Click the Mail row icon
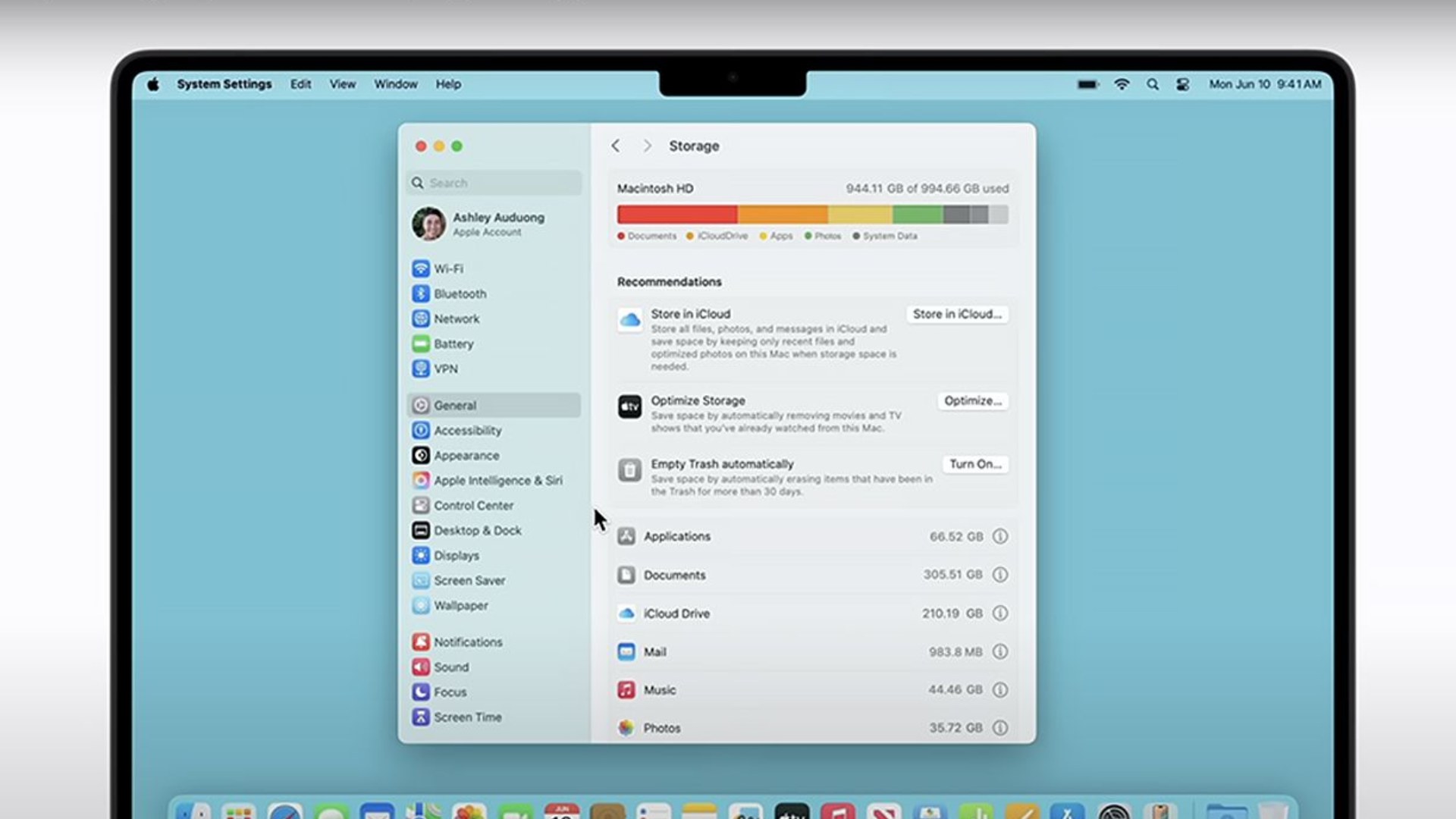This screenshot has height=819, width=1456. pos(626,651)
